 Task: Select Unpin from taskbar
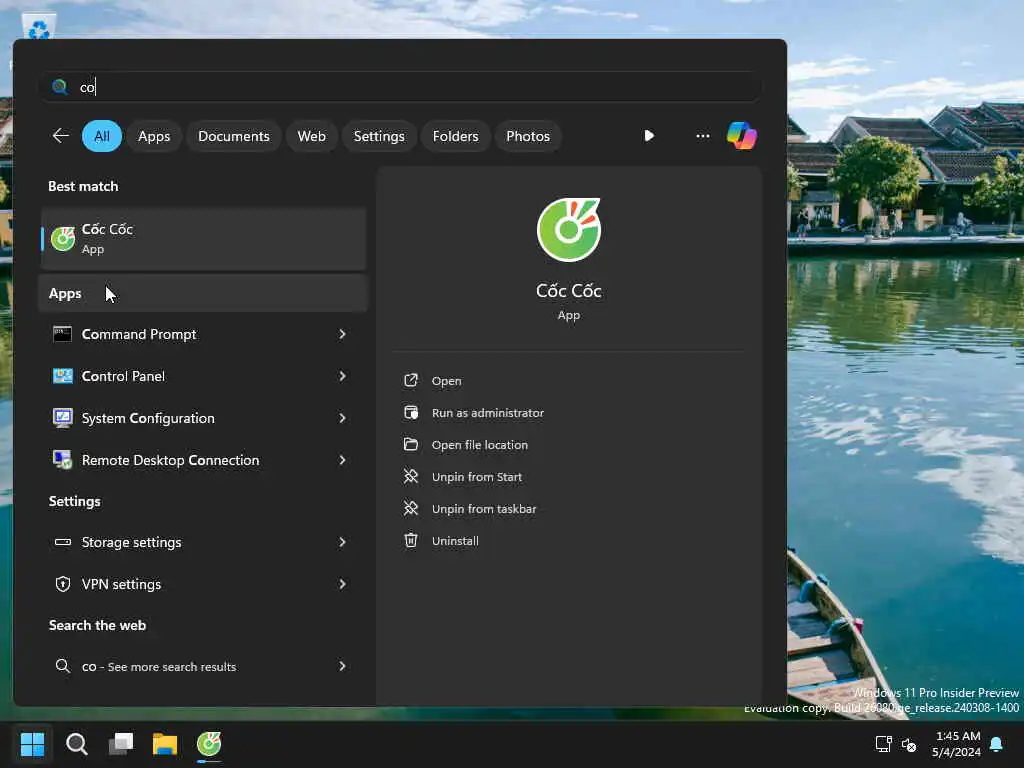[x=484, y=509]
